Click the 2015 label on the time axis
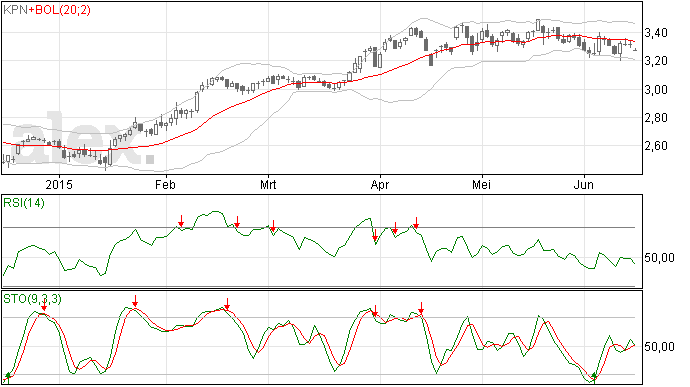Screen dimensions: 690x387 (59, 184)
